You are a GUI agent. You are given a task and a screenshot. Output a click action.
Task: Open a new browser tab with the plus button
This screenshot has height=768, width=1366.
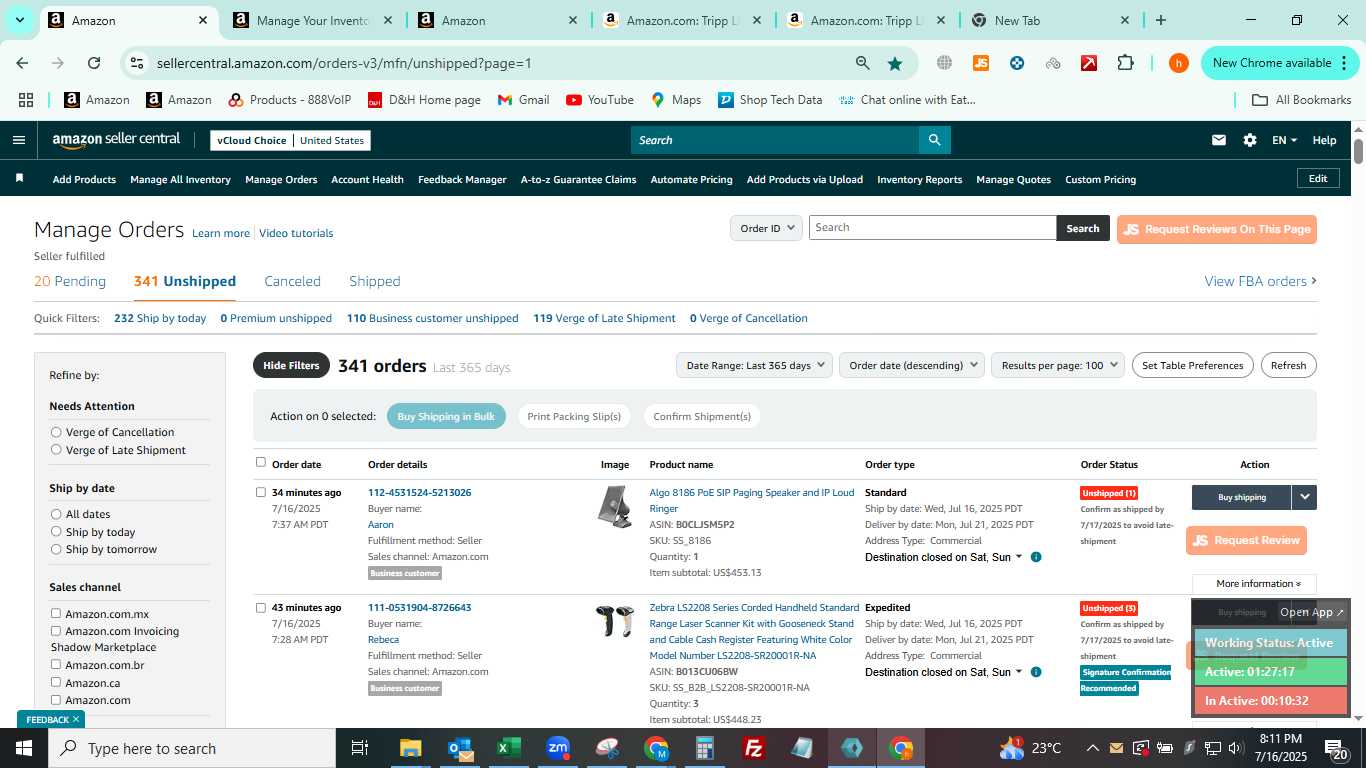(1160, 20)
